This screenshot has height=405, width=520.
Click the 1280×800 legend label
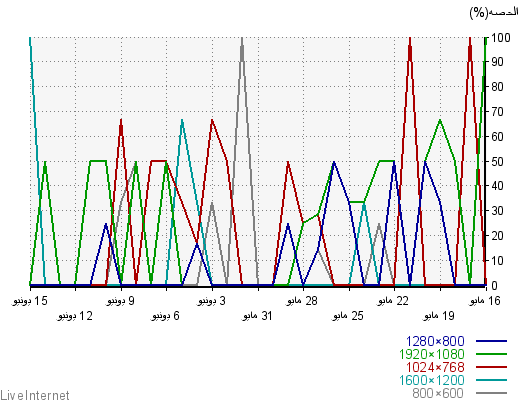[435, 341]
